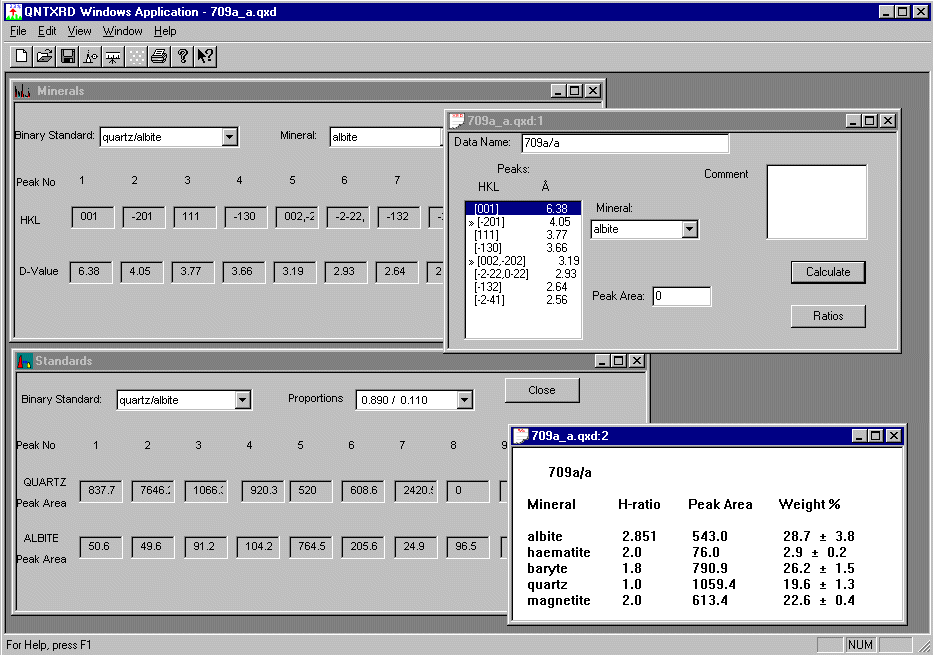Screen dimensions: 933x655
Task: Click the minerals microscope-style toolbar icon
Action: 90,57
